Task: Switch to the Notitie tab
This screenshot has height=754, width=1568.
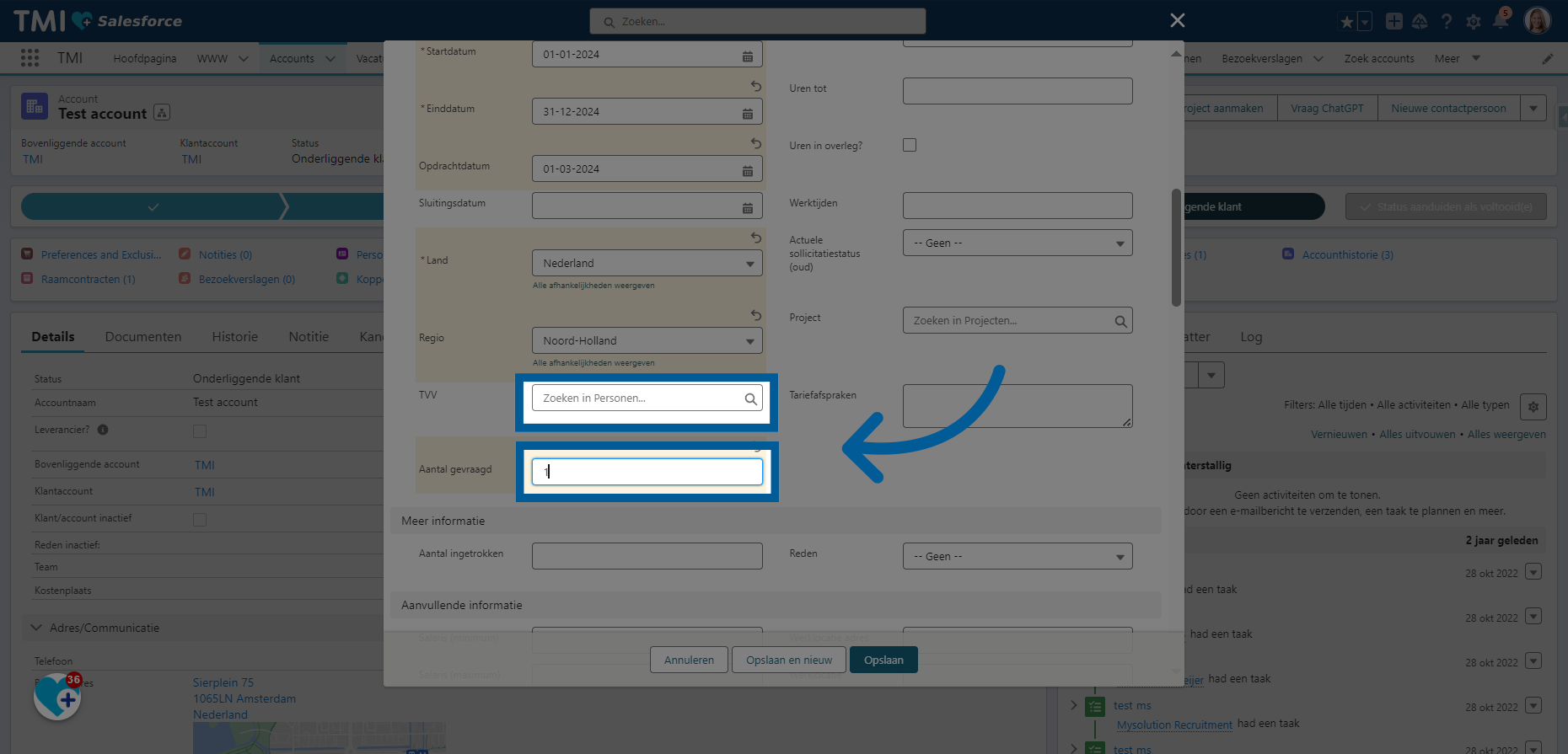Action: tap(309, 336)
